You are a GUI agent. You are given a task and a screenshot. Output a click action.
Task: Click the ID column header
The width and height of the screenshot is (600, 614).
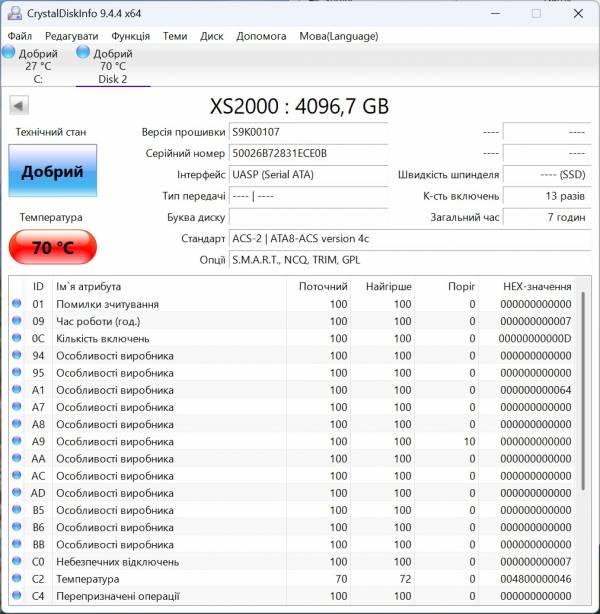coord(38,286)
